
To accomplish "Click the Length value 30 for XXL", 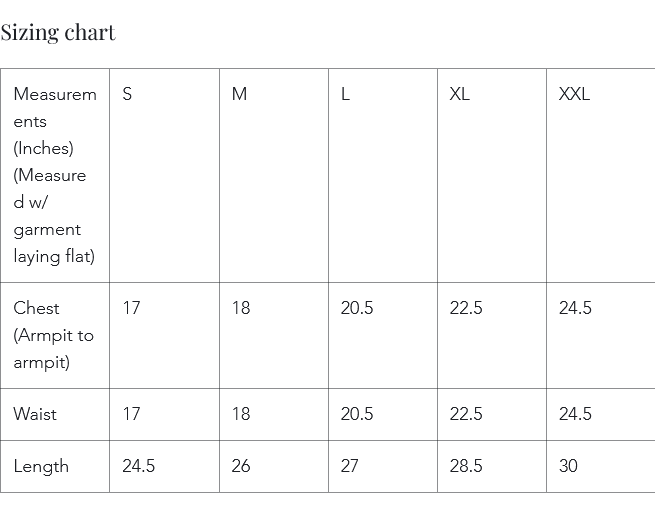I will (x=568, y=466).
